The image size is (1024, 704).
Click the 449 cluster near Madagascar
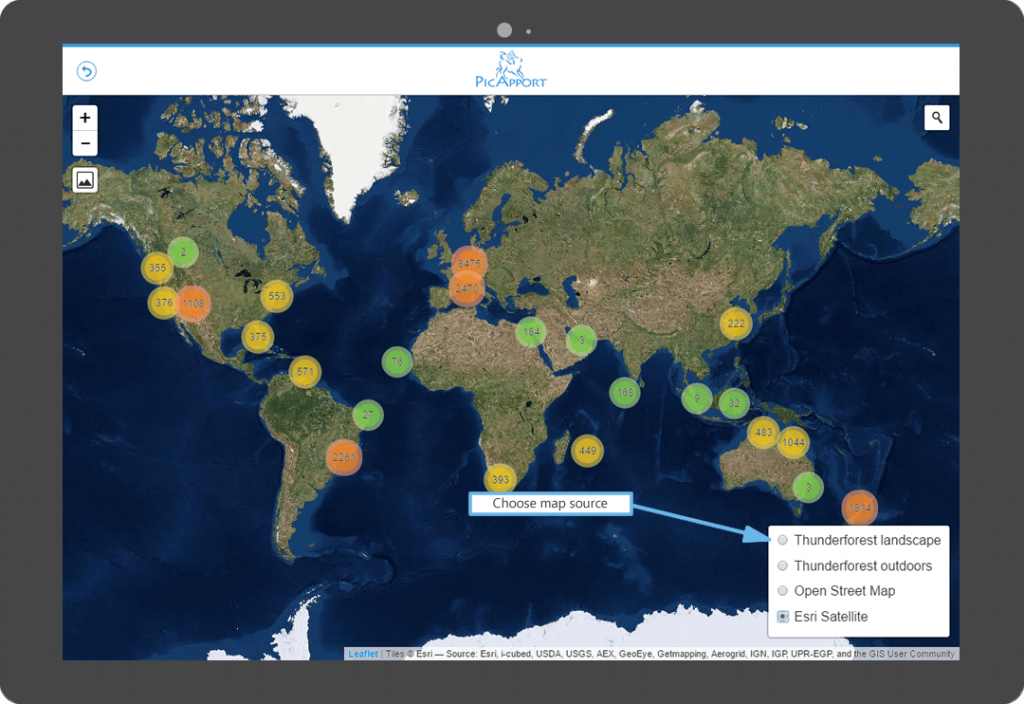[x=587, y=451]
